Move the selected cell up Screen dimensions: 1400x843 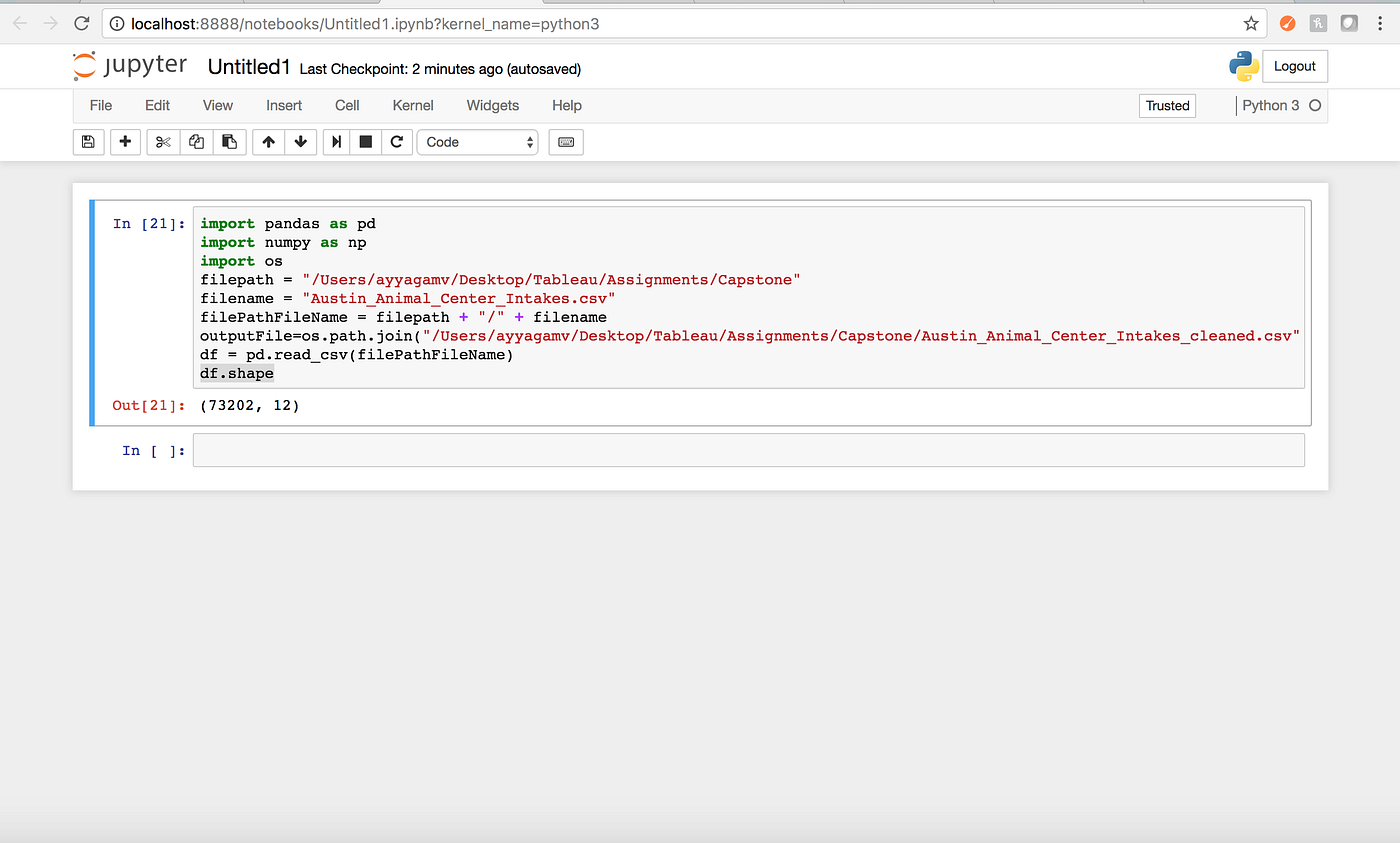pyautogui.click(x=268, y=142)
